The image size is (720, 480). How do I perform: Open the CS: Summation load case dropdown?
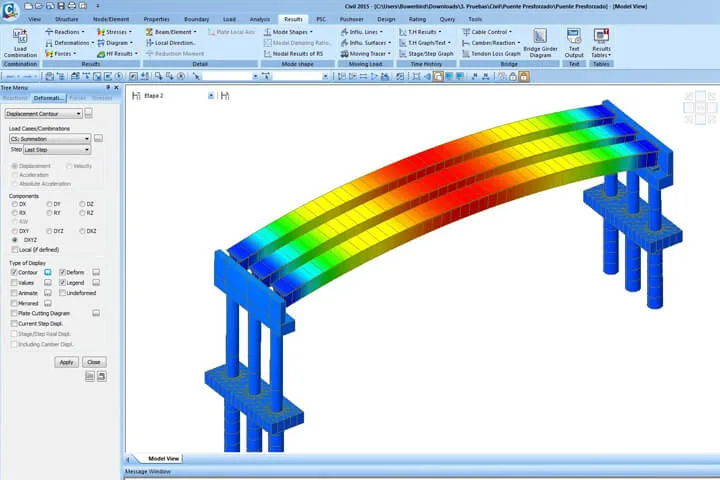click(x=50, y=139)
